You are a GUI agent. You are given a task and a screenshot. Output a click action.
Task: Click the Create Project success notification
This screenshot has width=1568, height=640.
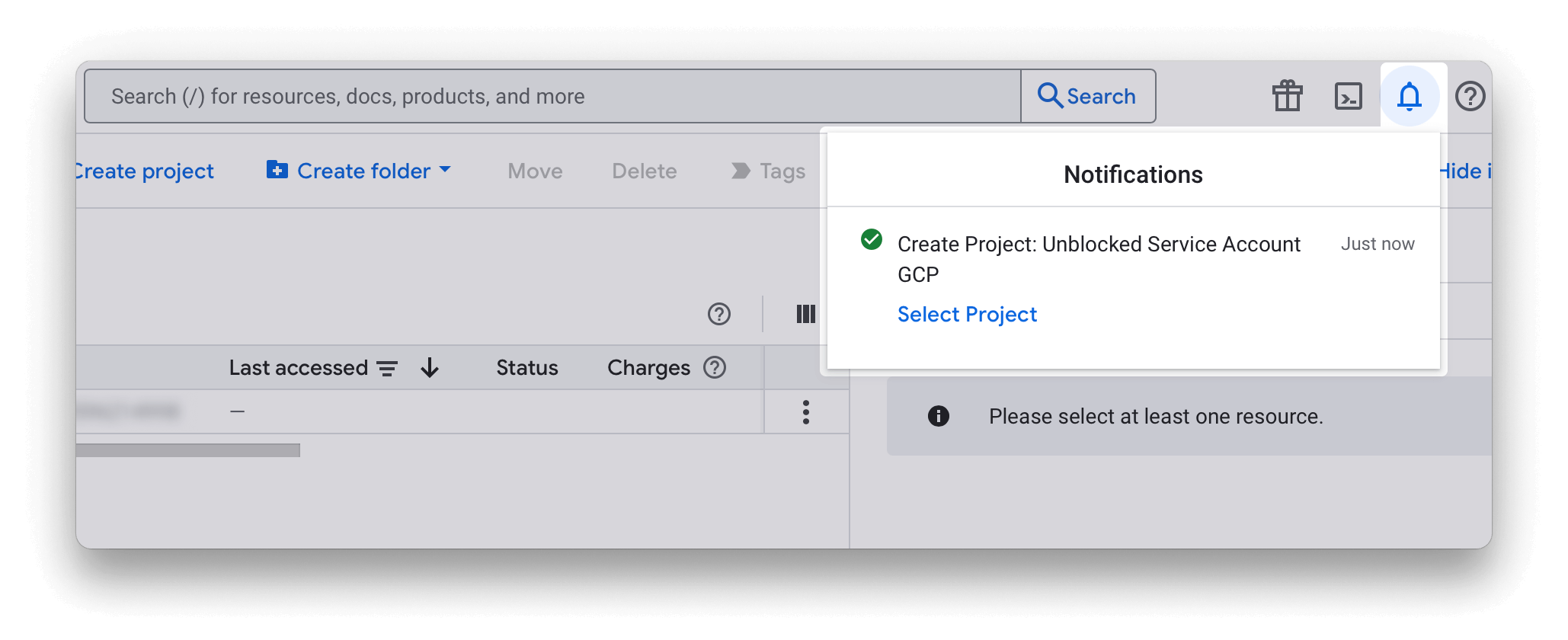[1098, 258]
